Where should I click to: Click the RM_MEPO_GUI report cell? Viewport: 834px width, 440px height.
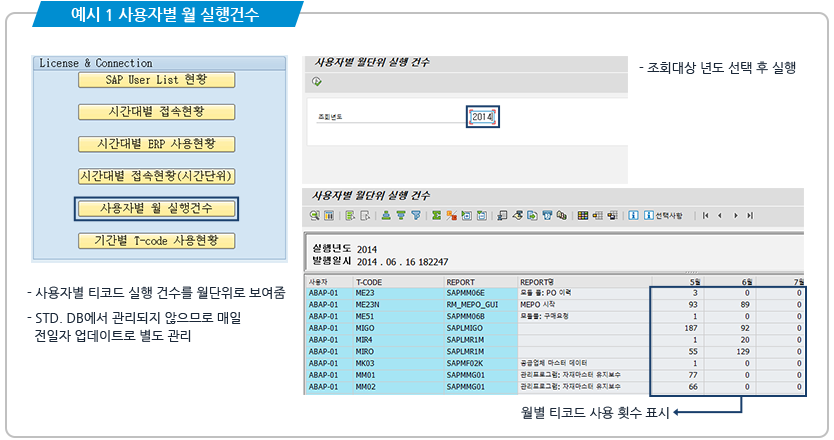point(481,305)
